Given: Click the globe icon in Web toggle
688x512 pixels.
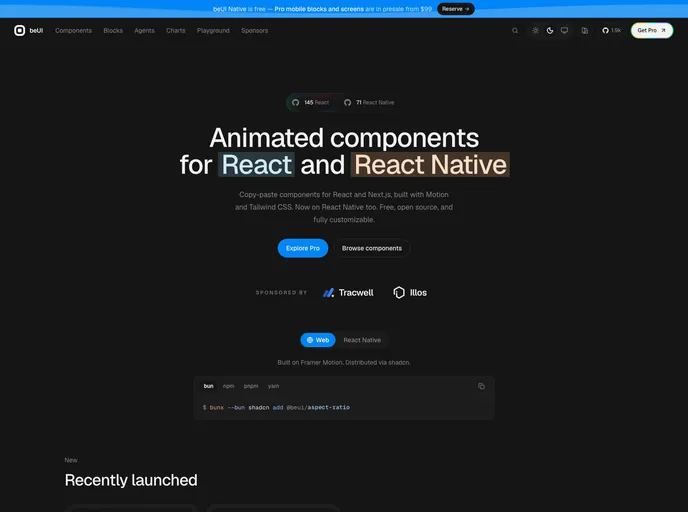Looking at the screenshot, I should (310, 340).
